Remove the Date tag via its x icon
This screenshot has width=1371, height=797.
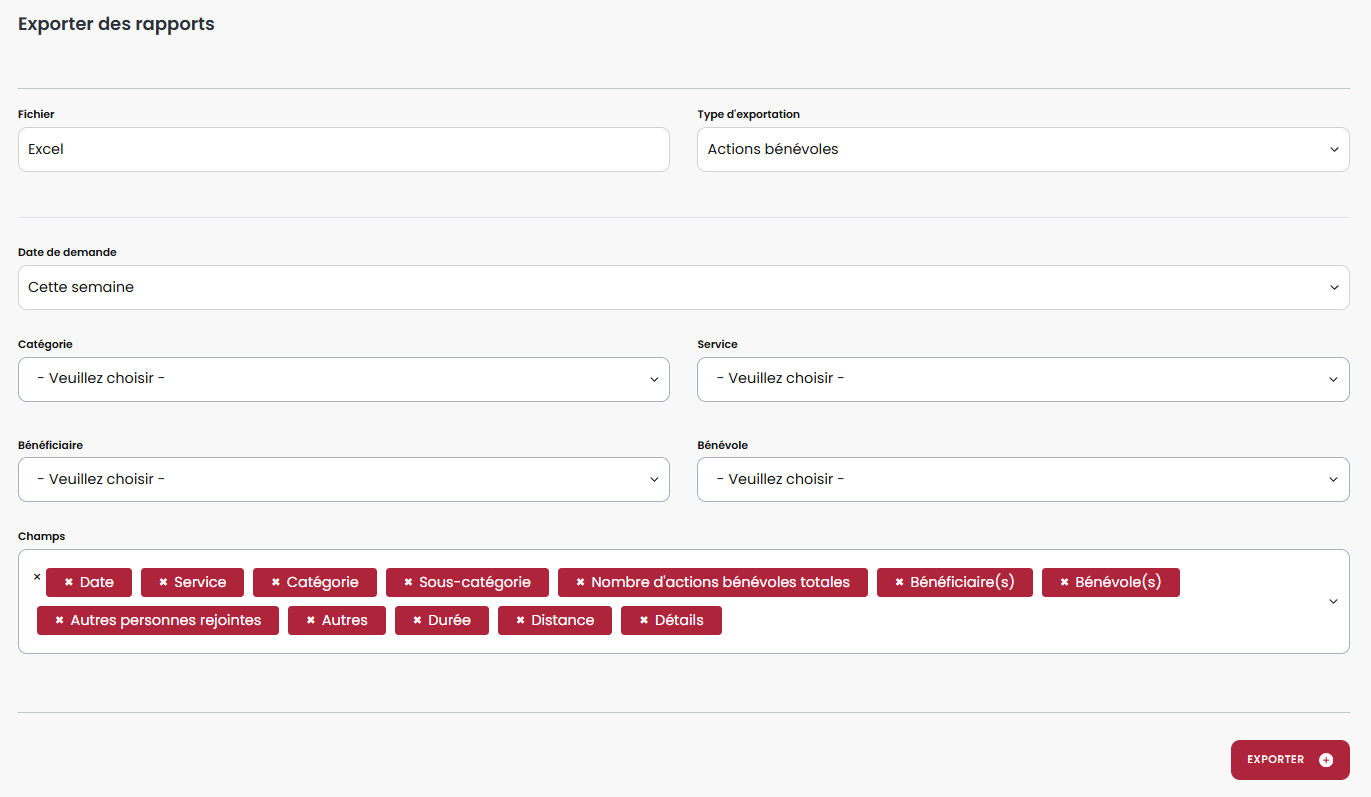(69, 582)
